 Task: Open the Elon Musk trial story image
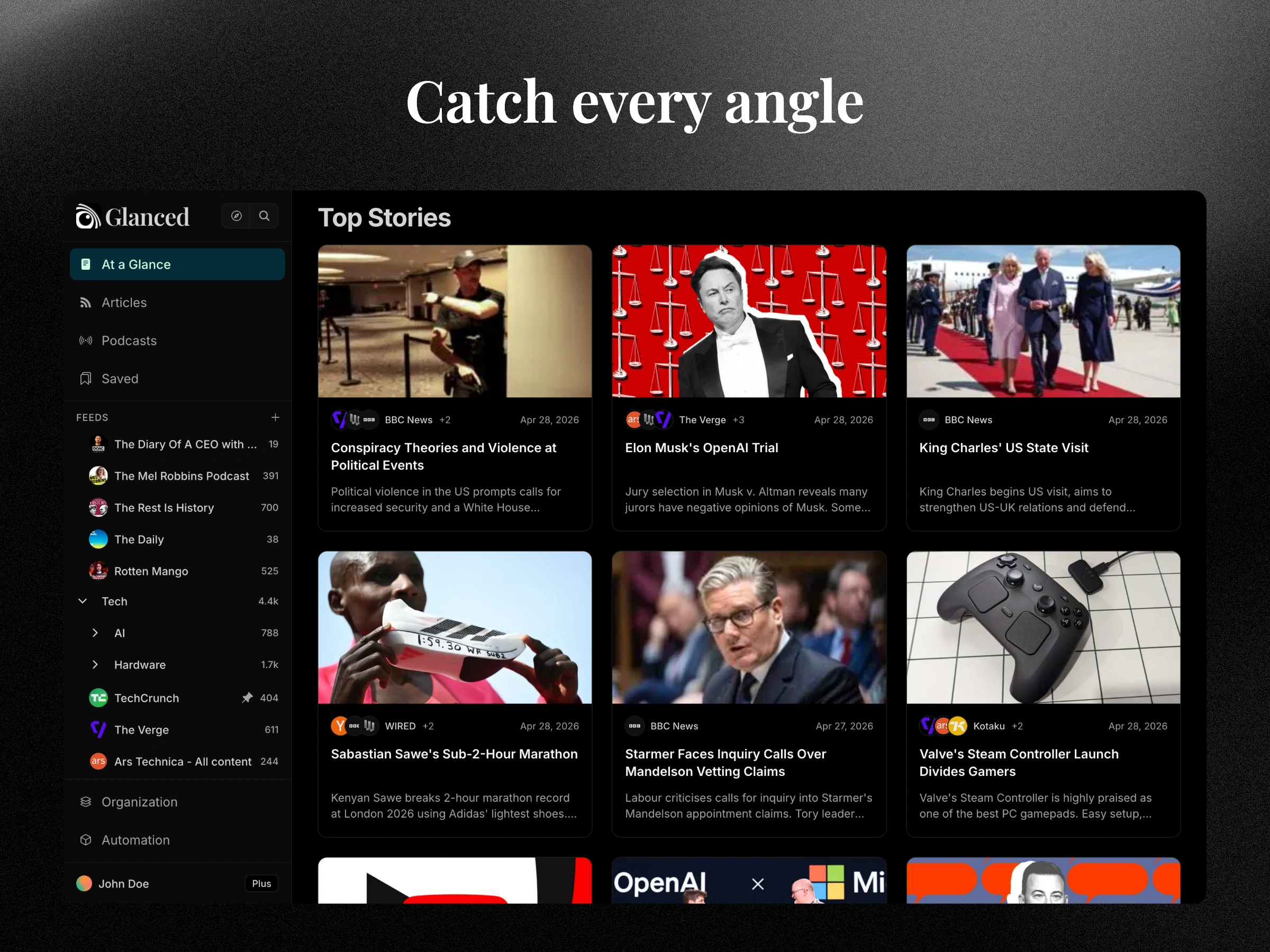point(749,322)
